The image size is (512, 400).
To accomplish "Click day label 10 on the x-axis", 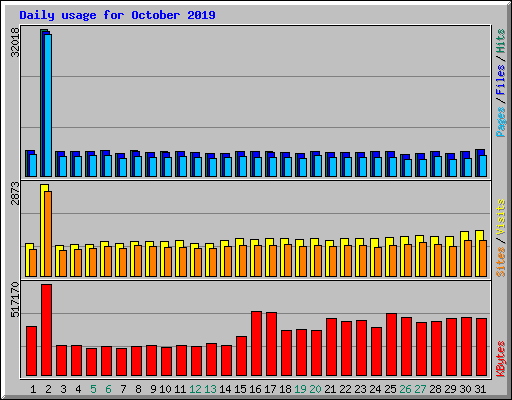I will (165, 389).
